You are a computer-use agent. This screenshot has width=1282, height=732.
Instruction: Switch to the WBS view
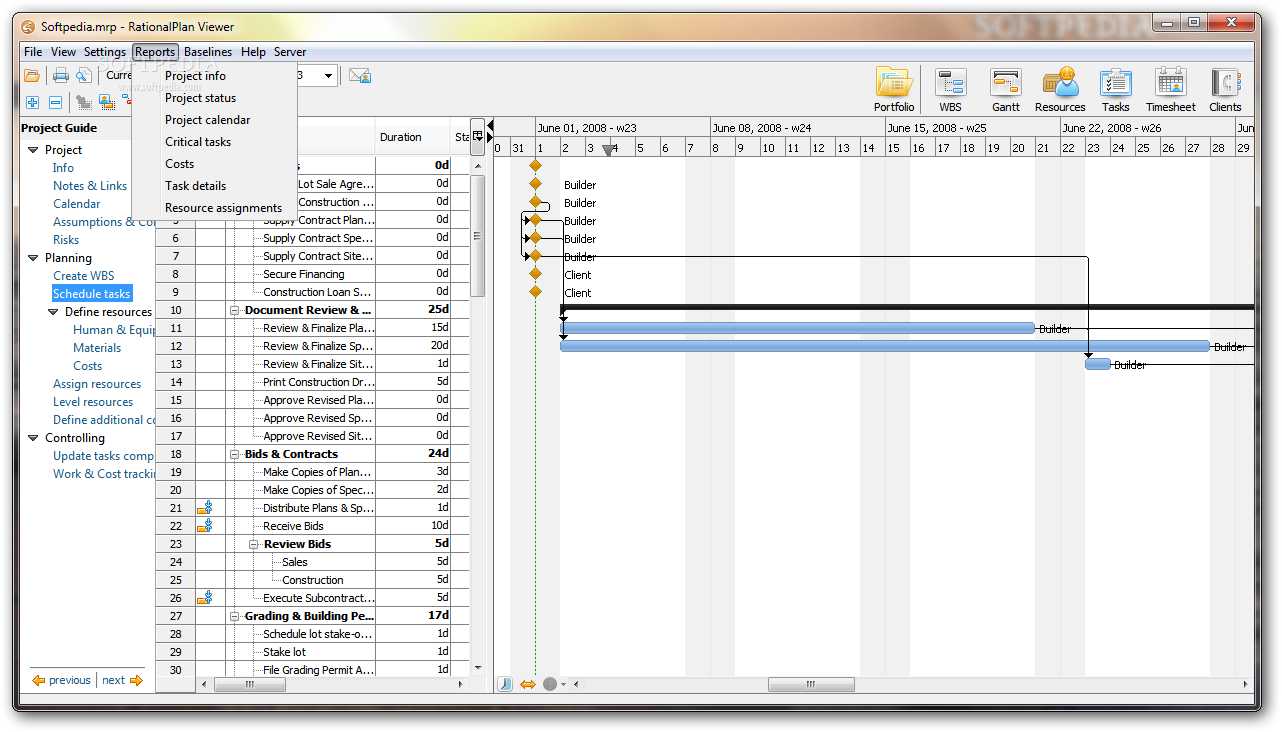950,90
